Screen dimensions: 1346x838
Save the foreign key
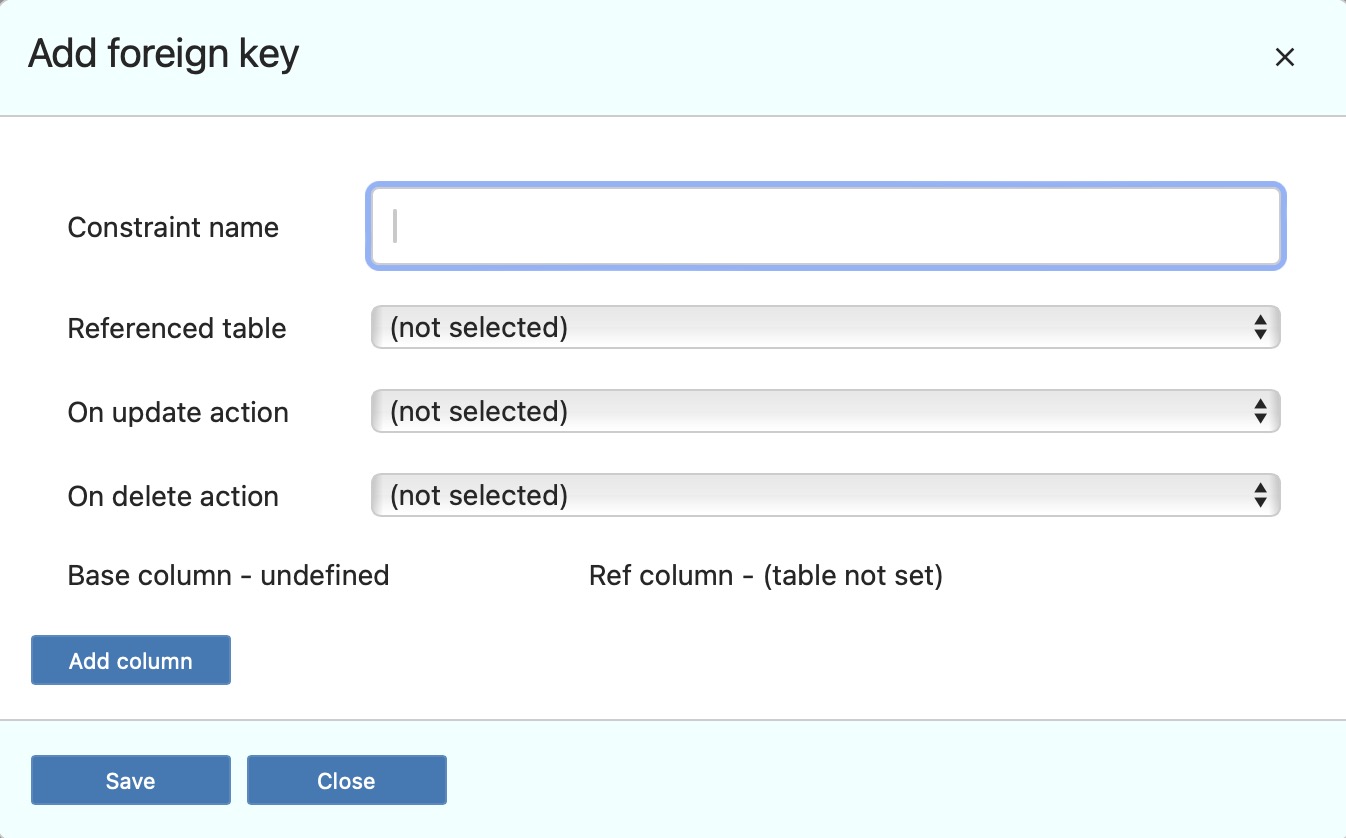pos(131,781)
